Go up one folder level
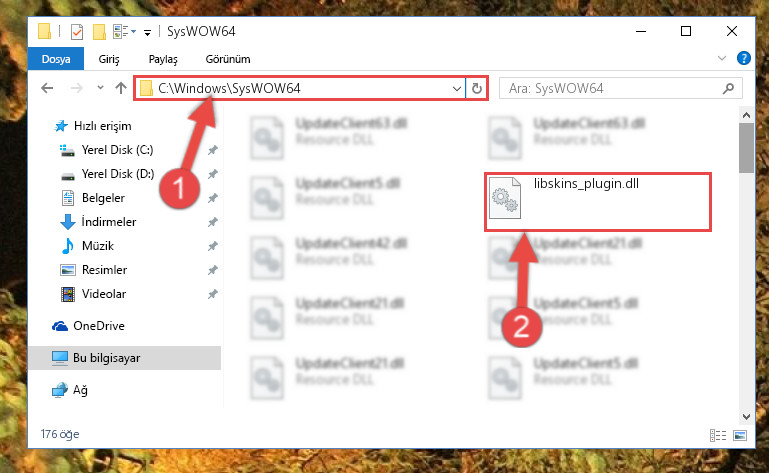Image resolution: width=769 pixels, height=473 pixels. coord(121,88)
